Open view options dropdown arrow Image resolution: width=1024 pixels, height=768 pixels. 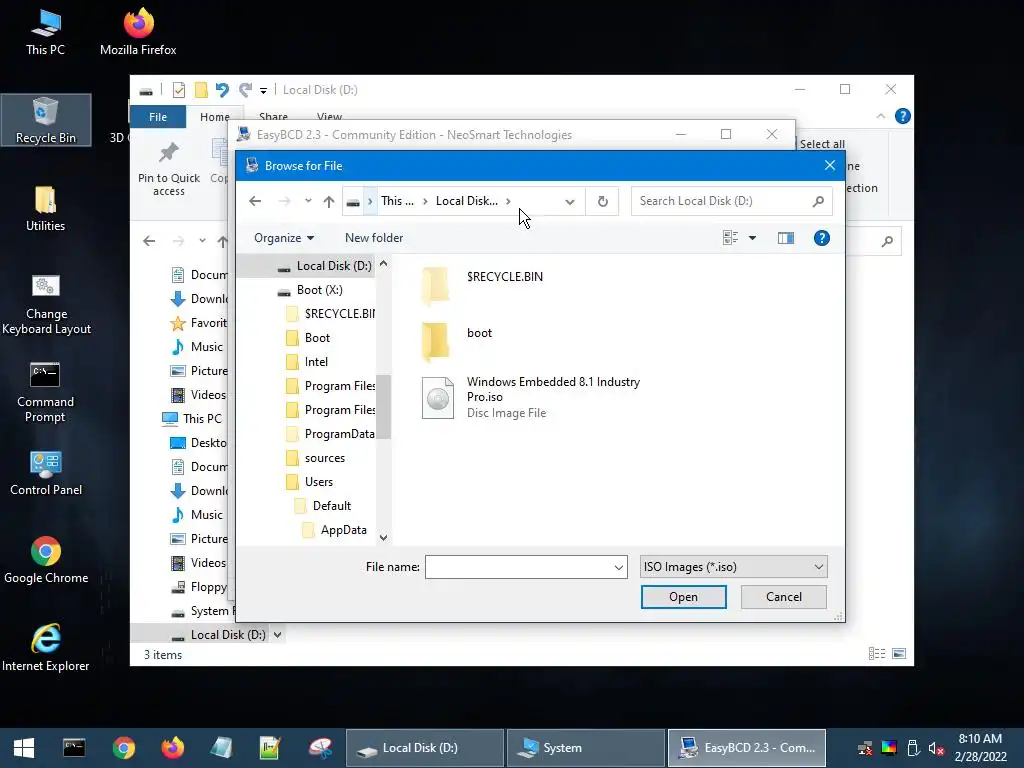752,238
